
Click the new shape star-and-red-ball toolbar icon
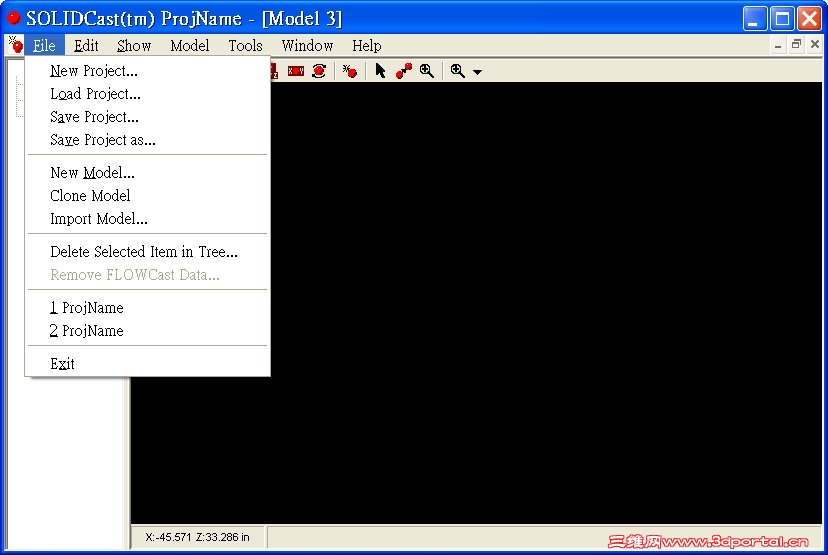pos(350,71)
